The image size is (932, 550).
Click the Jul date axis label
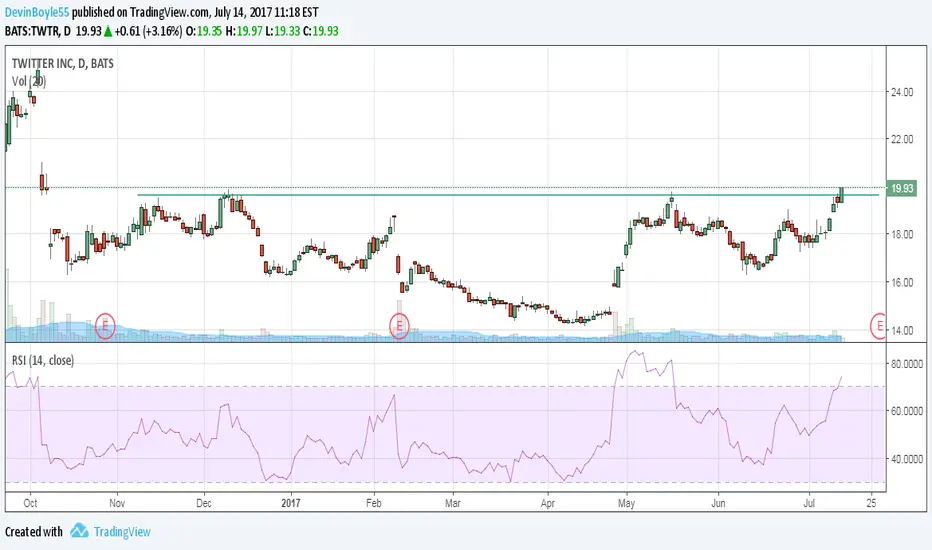click(809, 503)
